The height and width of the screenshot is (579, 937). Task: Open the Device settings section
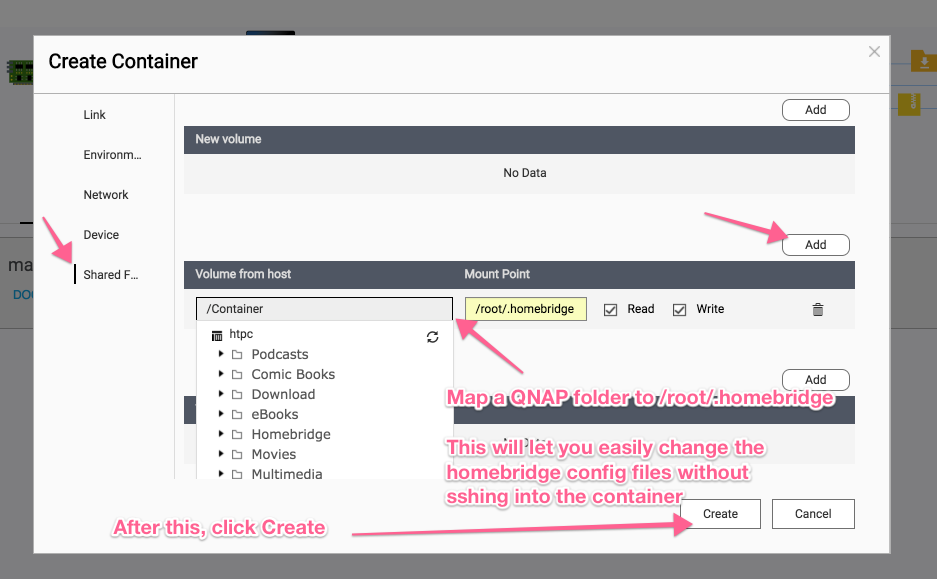coord(101,235)
